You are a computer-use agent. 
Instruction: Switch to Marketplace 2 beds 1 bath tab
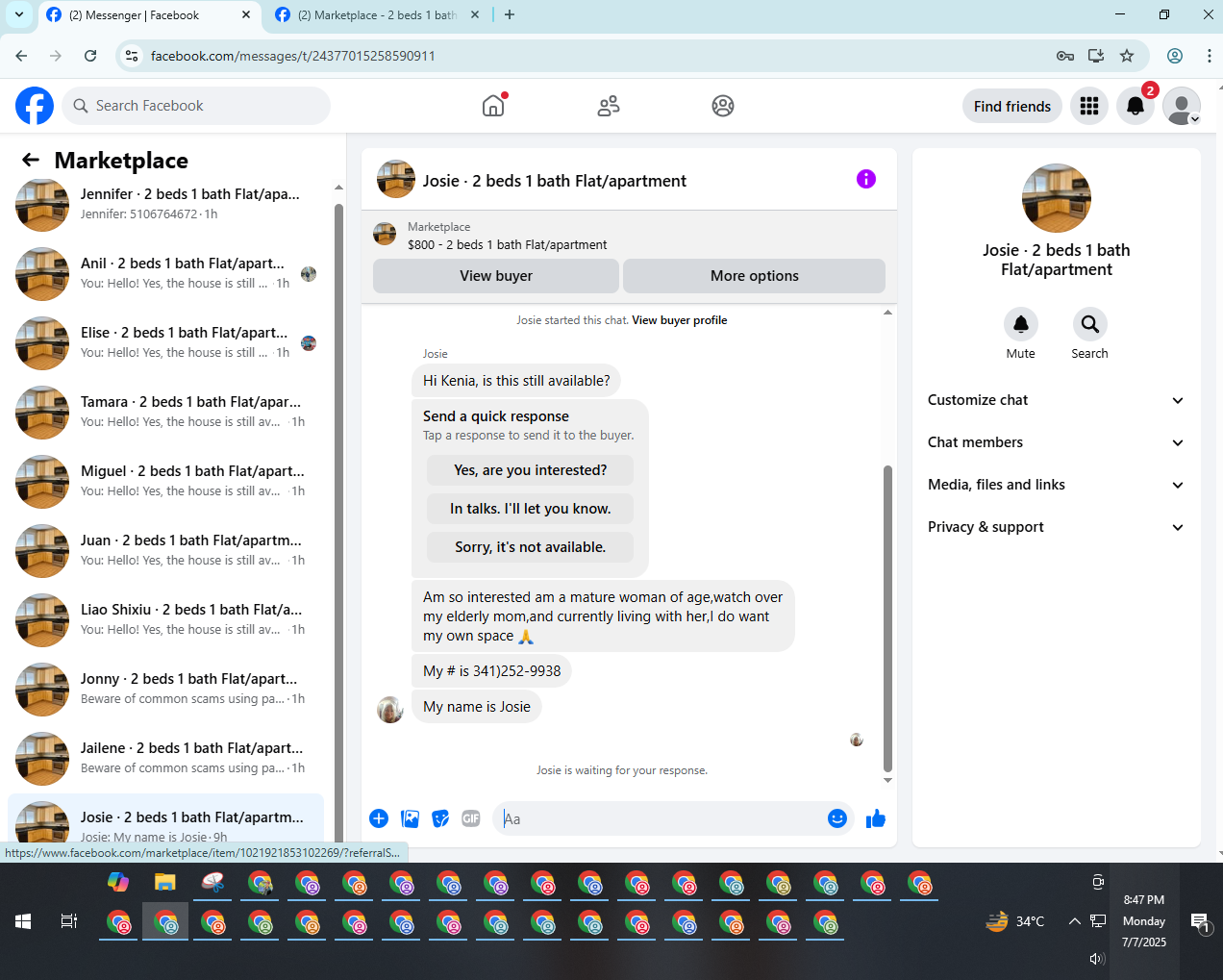coord(376,15)
